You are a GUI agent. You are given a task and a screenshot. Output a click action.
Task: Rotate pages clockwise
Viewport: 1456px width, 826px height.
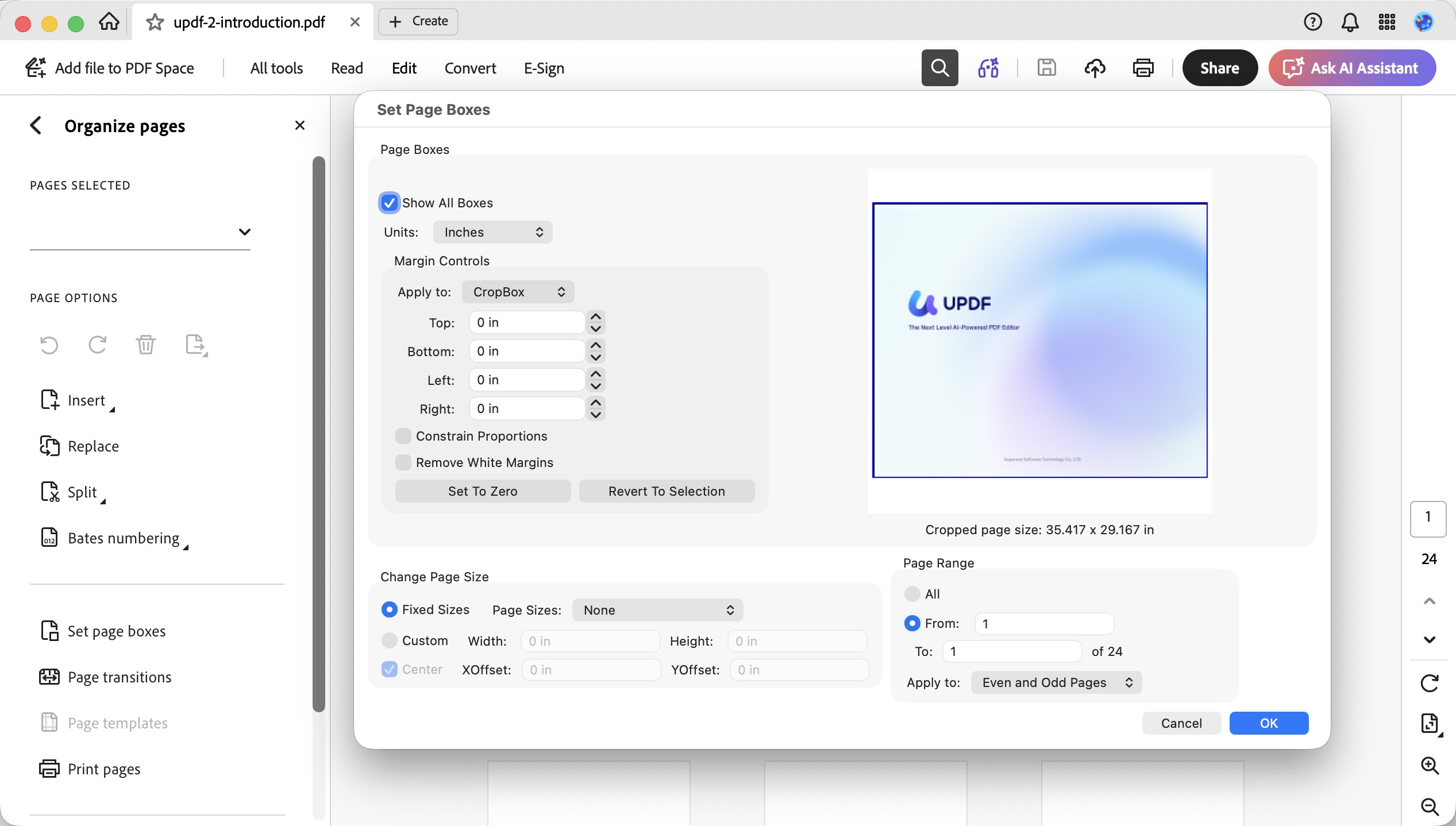[98, 345]
